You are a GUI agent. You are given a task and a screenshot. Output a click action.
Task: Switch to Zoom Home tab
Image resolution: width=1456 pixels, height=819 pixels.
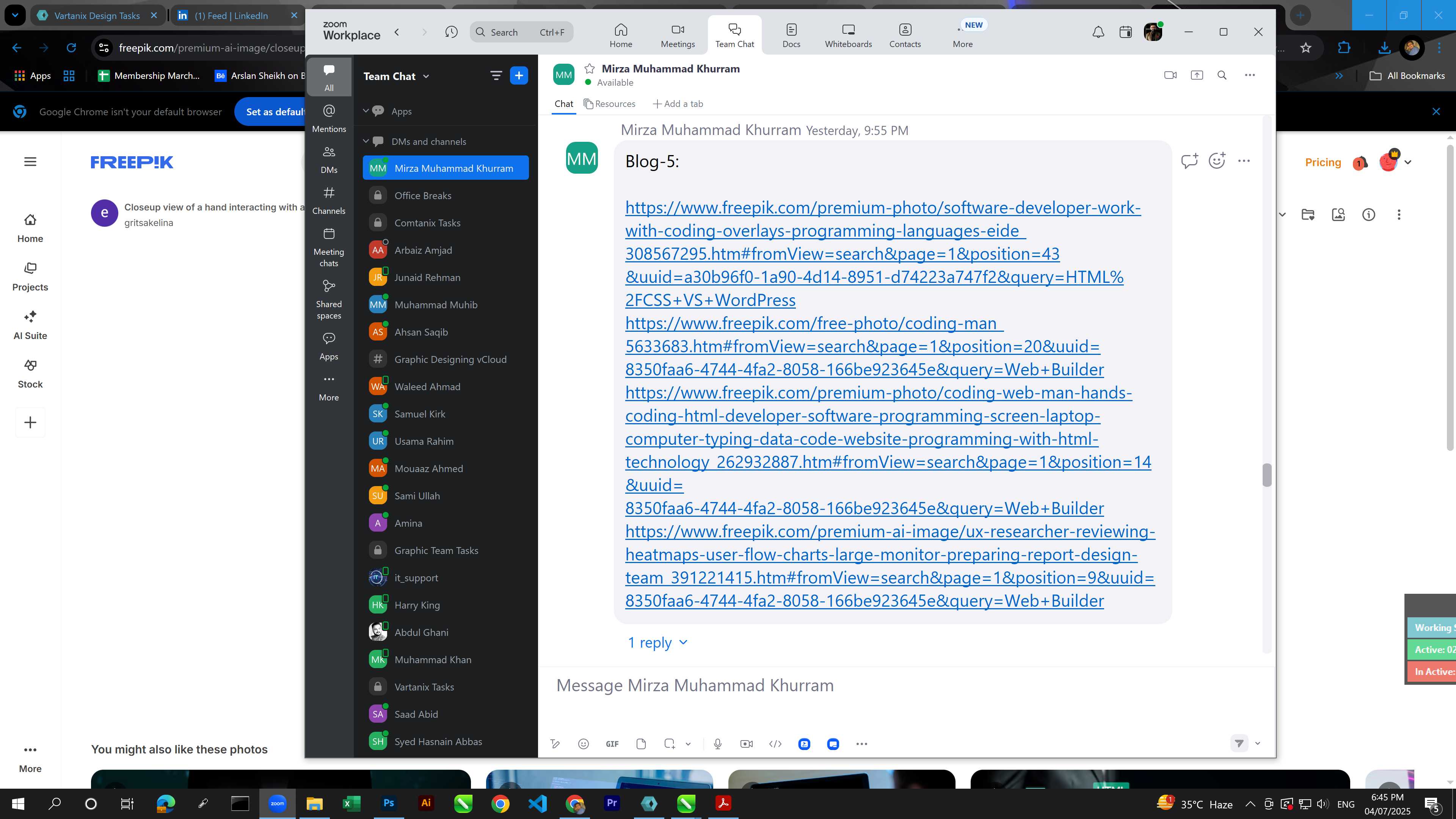(621, 35)
